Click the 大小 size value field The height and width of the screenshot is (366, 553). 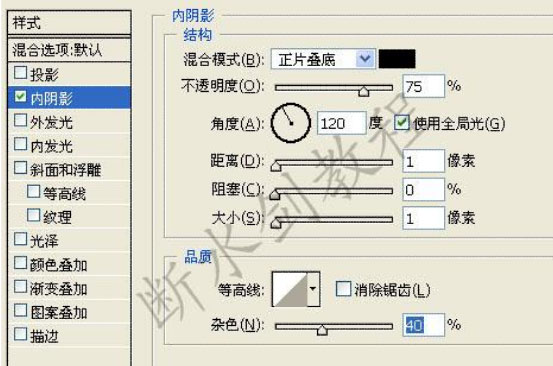(423, 218)
